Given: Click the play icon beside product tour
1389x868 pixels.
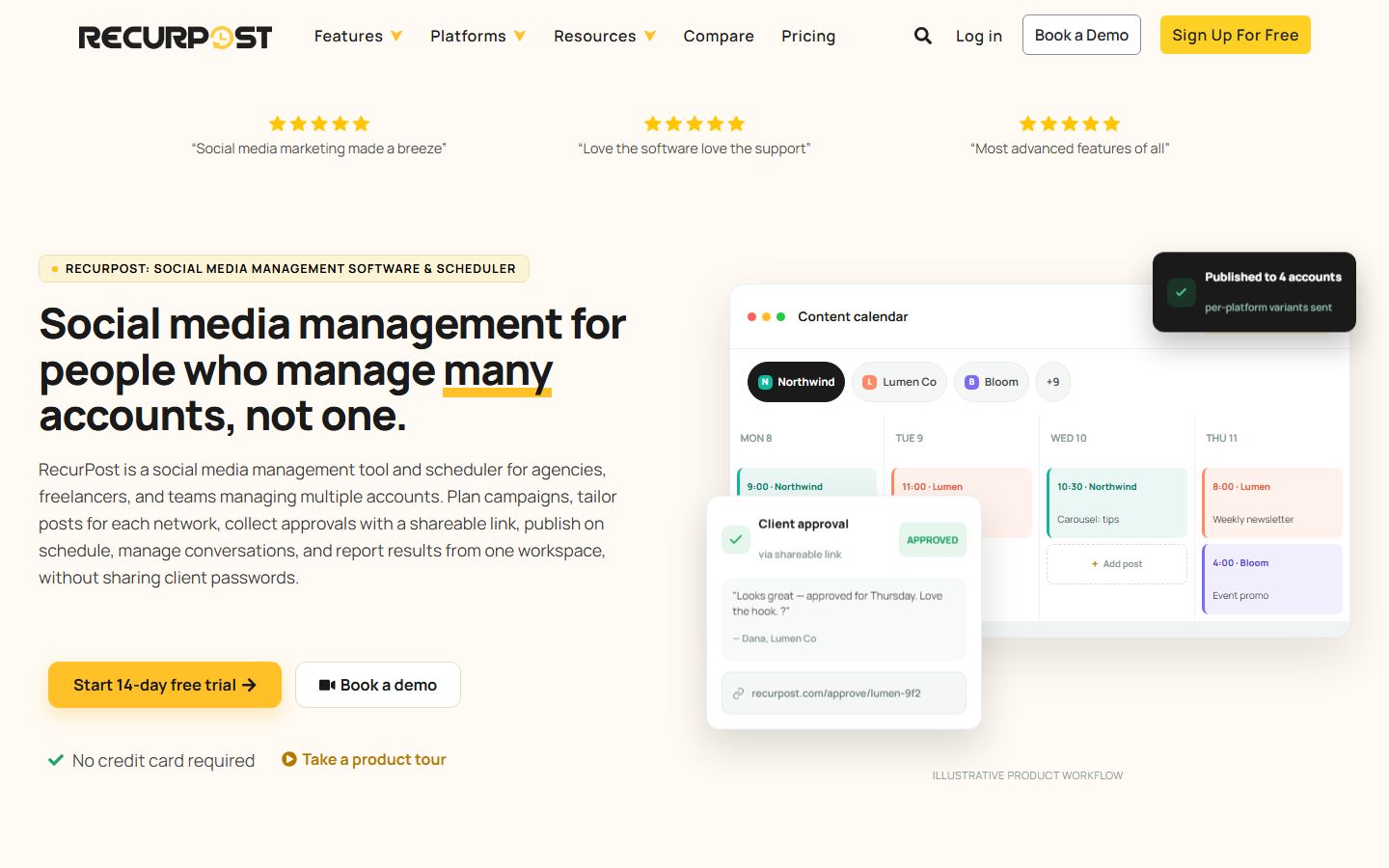Looking at the screenshot, I should coord(288,759).
